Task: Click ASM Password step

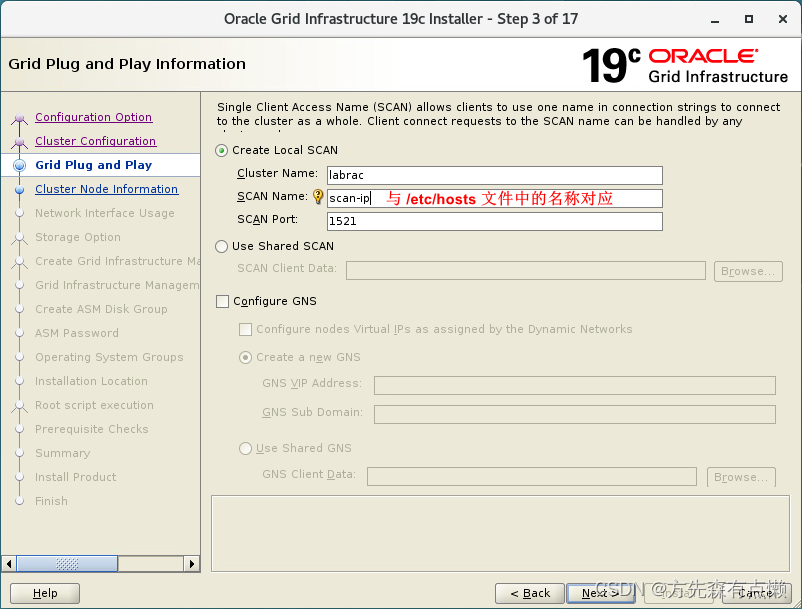Action: pos(77,333)
